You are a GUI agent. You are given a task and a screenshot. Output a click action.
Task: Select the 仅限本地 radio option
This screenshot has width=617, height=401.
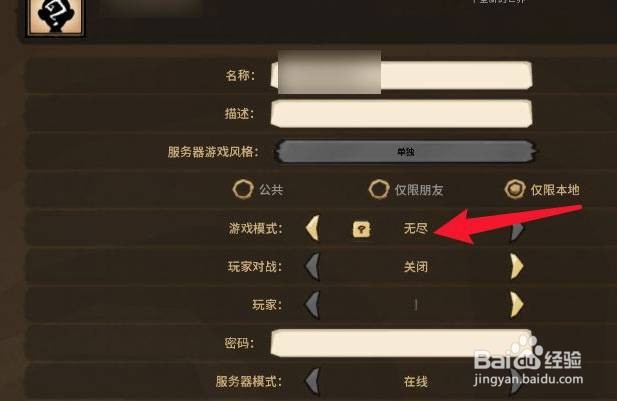click(515, 189)
